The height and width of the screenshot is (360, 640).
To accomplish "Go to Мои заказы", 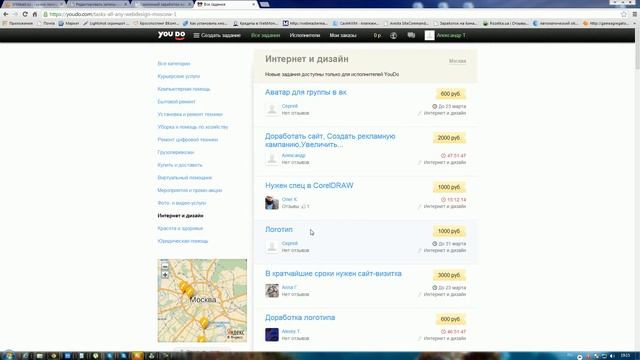I will tap(343, 36).
